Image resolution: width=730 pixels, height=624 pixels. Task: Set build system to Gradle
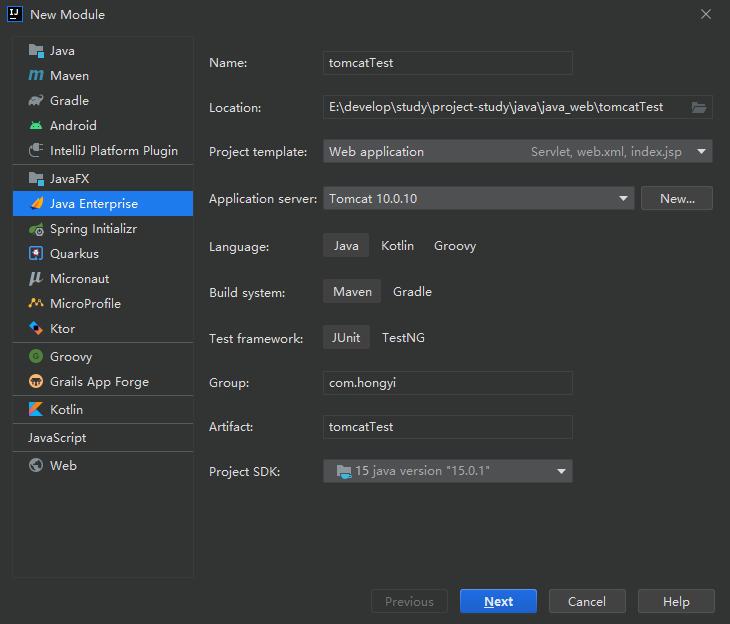tap(412, 292)
